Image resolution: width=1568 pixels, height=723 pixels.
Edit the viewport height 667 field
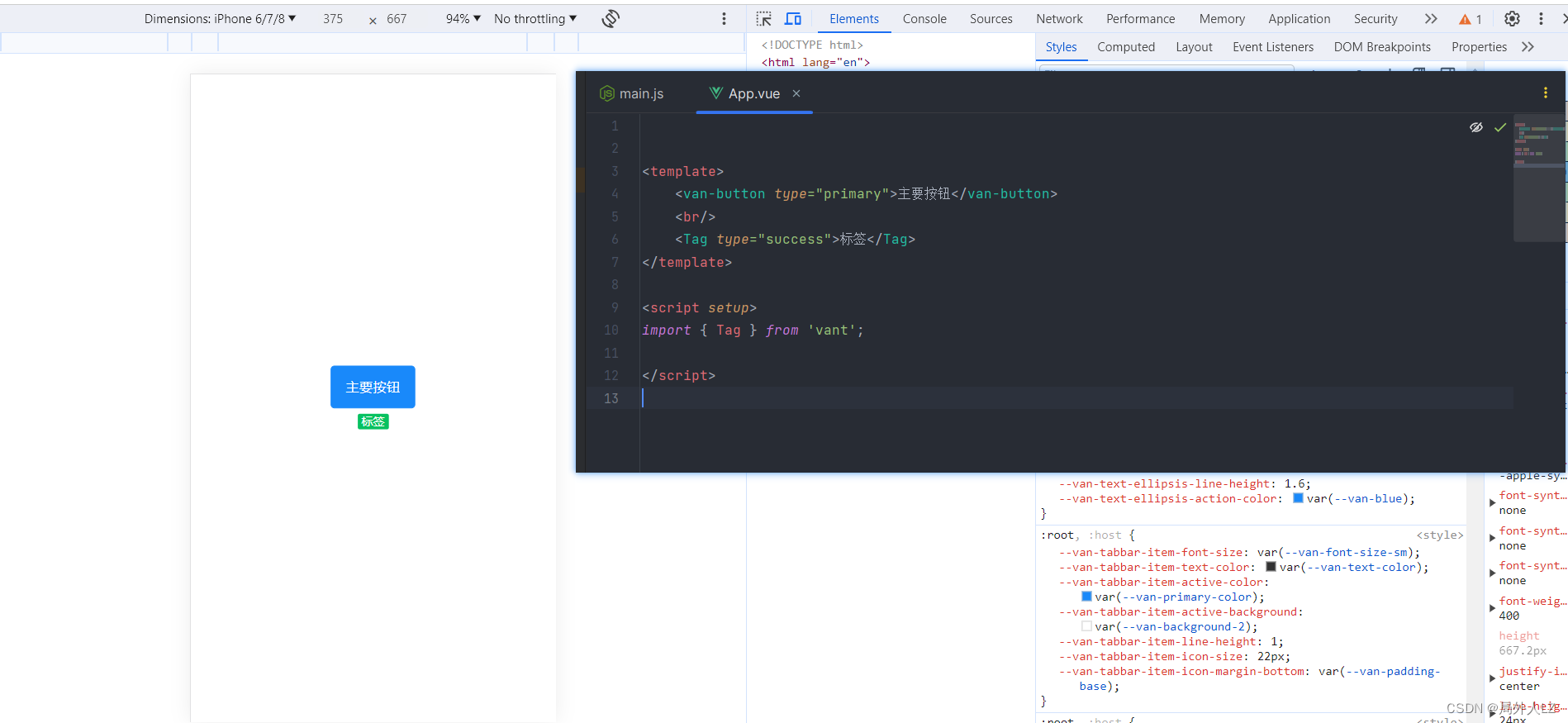(x=397, y=18)
